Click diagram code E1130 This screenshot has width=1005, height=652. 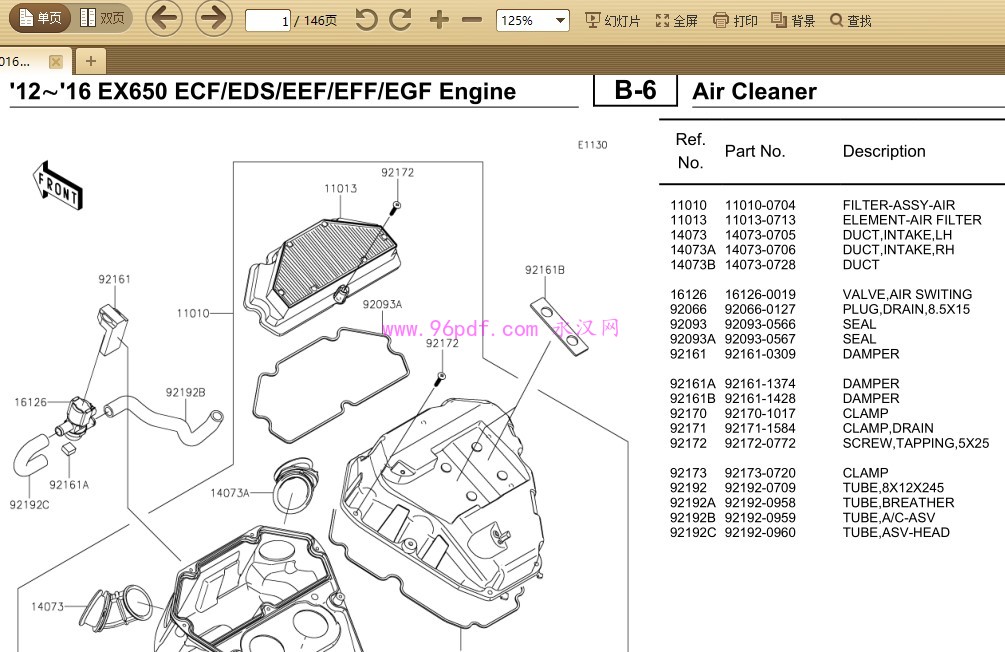pos(592,145)
